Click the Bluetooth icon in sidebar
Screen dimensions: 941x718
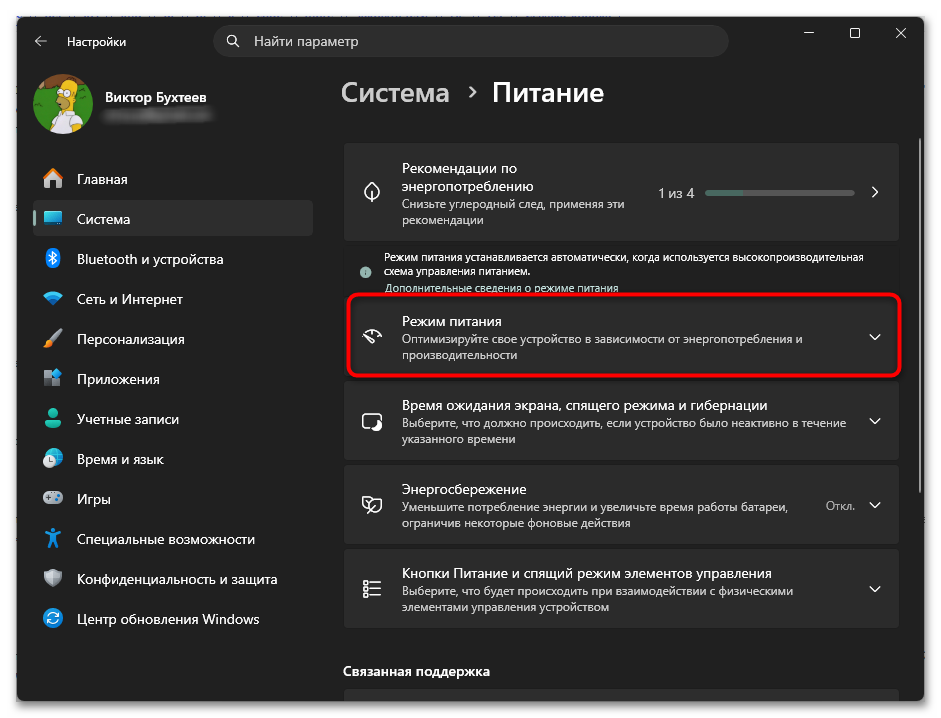[53, 258]
